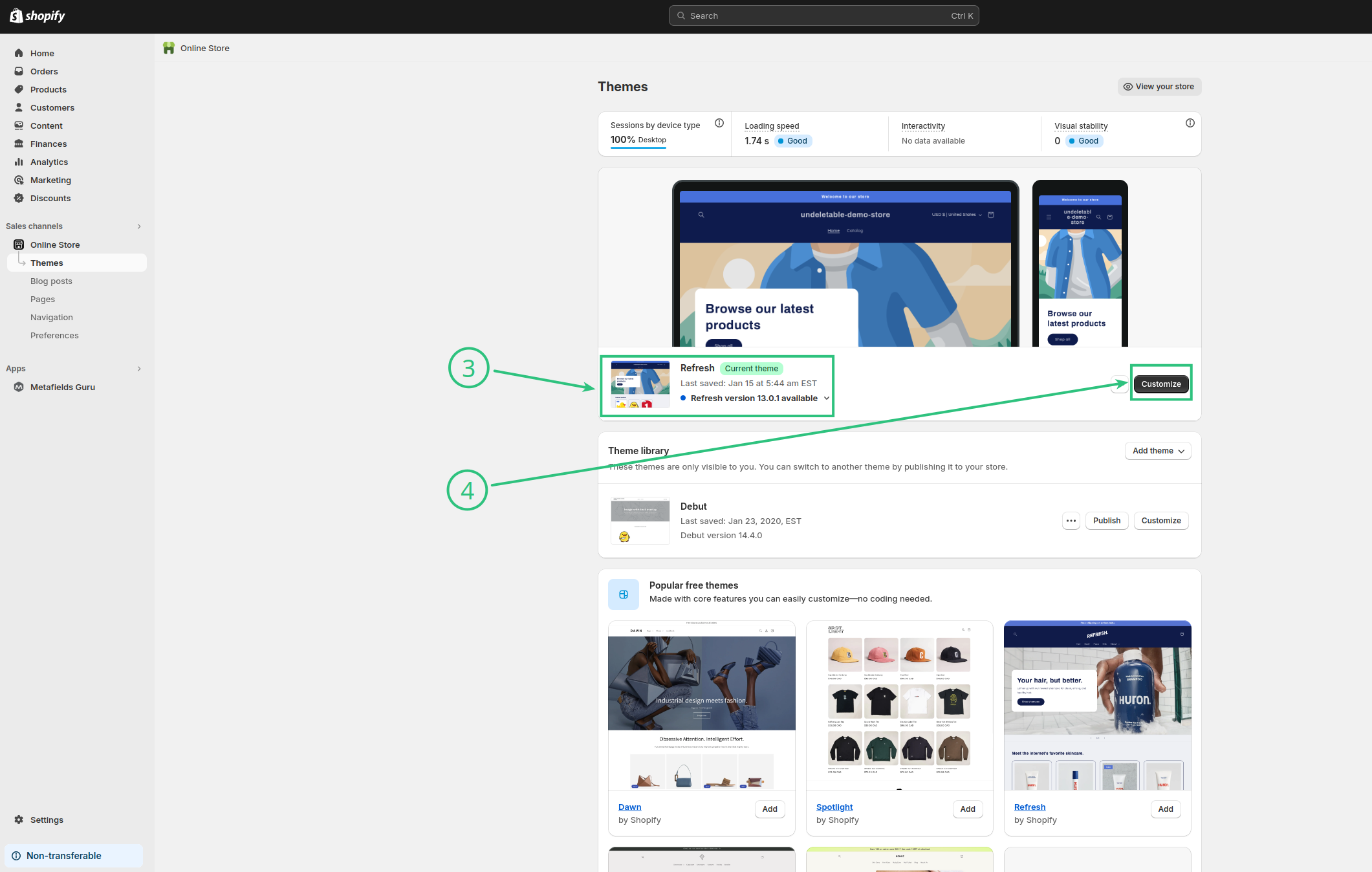Click the Online Store sidebar icon

pyautogui.click(x=19, y=245)
